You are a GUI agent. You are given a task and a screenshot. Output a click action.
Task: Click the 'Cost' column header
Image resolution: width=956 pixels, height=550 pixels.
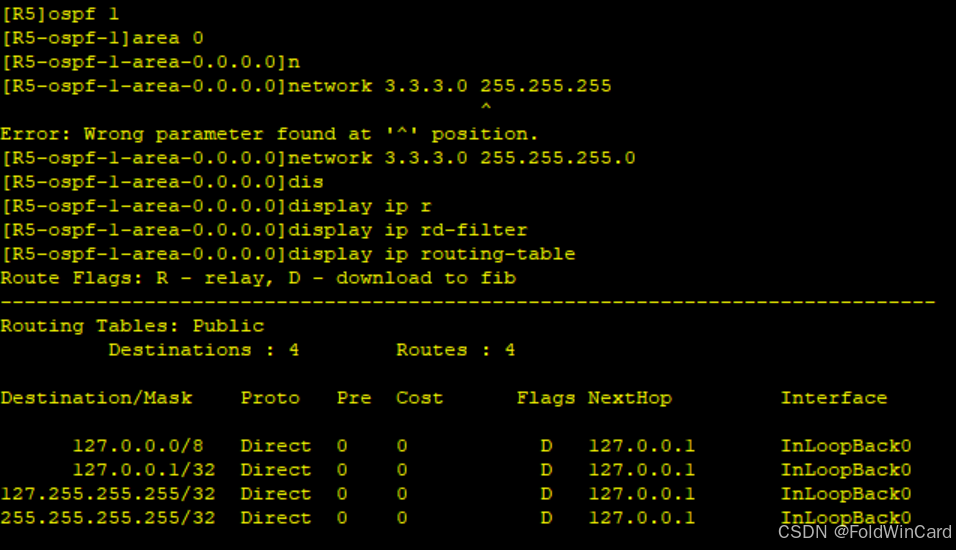coord(419,398)
